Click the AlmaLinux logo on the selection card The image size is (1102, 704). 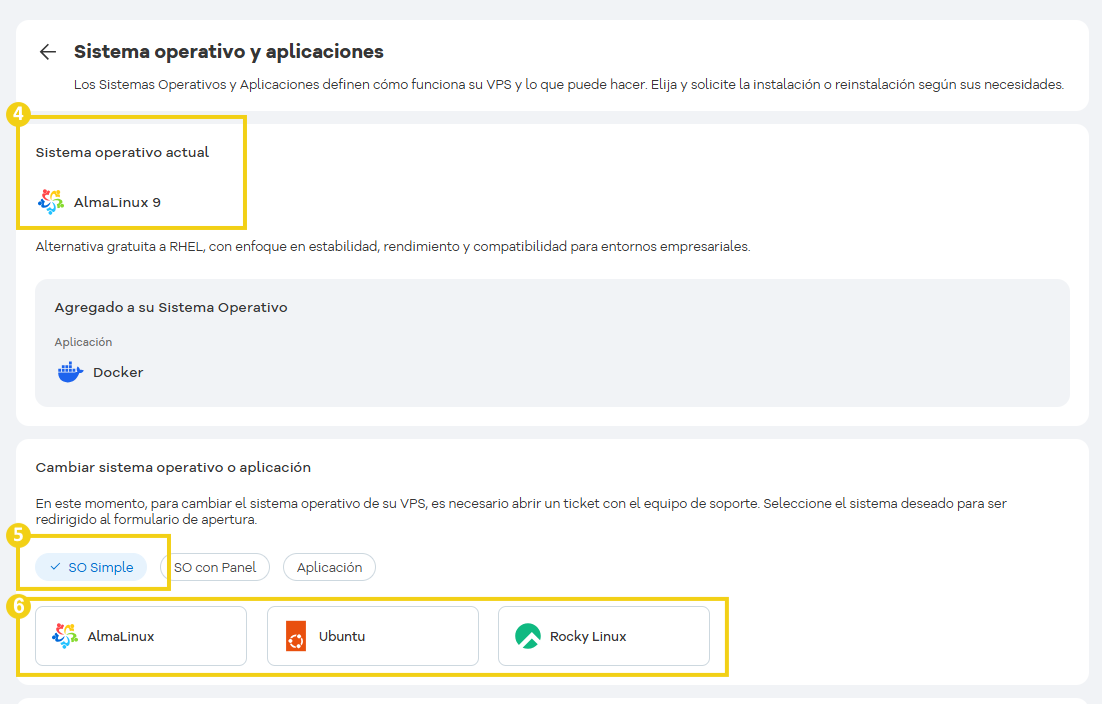click(x=64, y=635)
